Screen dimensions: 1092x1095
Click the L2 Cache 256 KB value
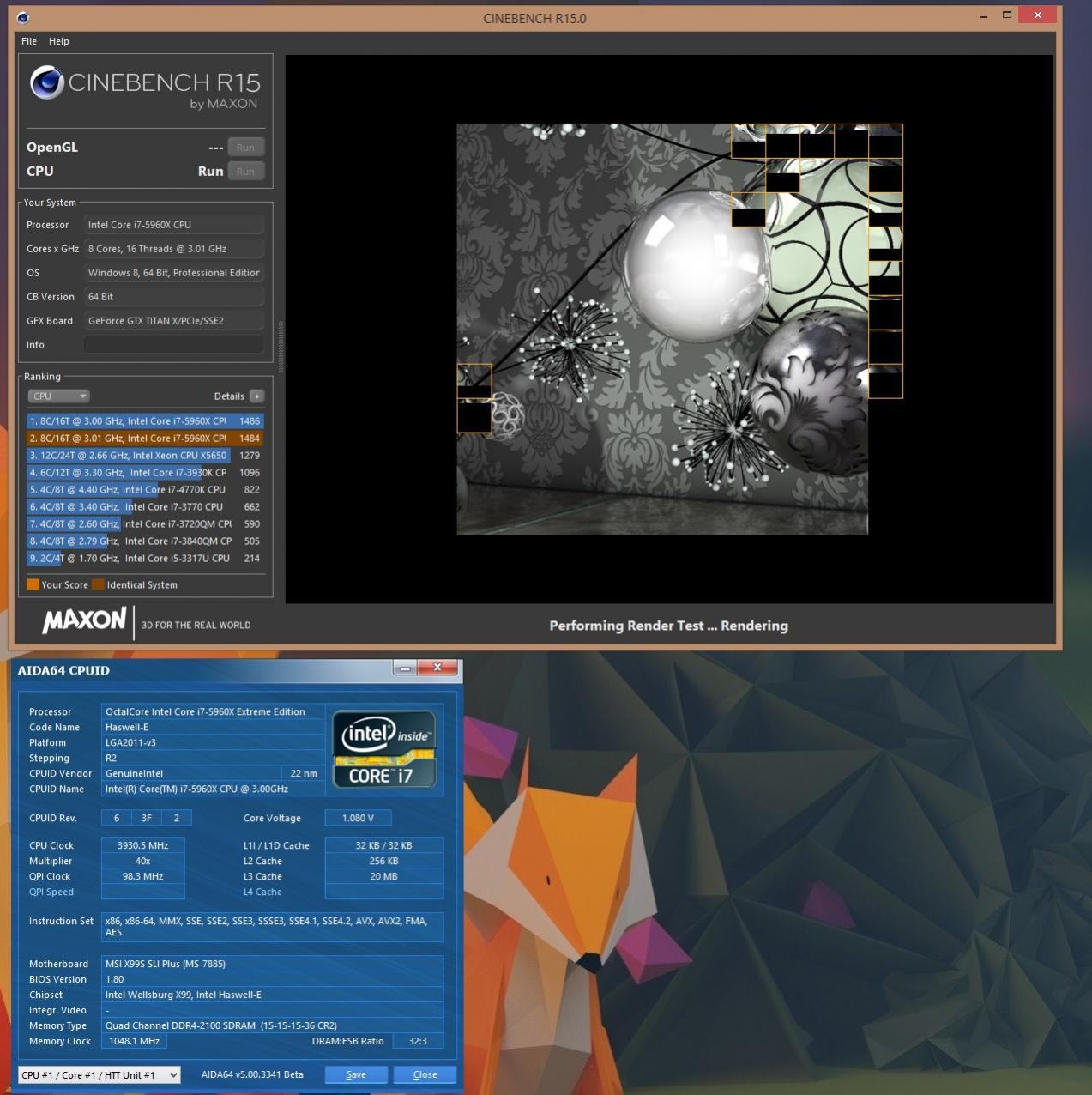[x=383, y=862]
